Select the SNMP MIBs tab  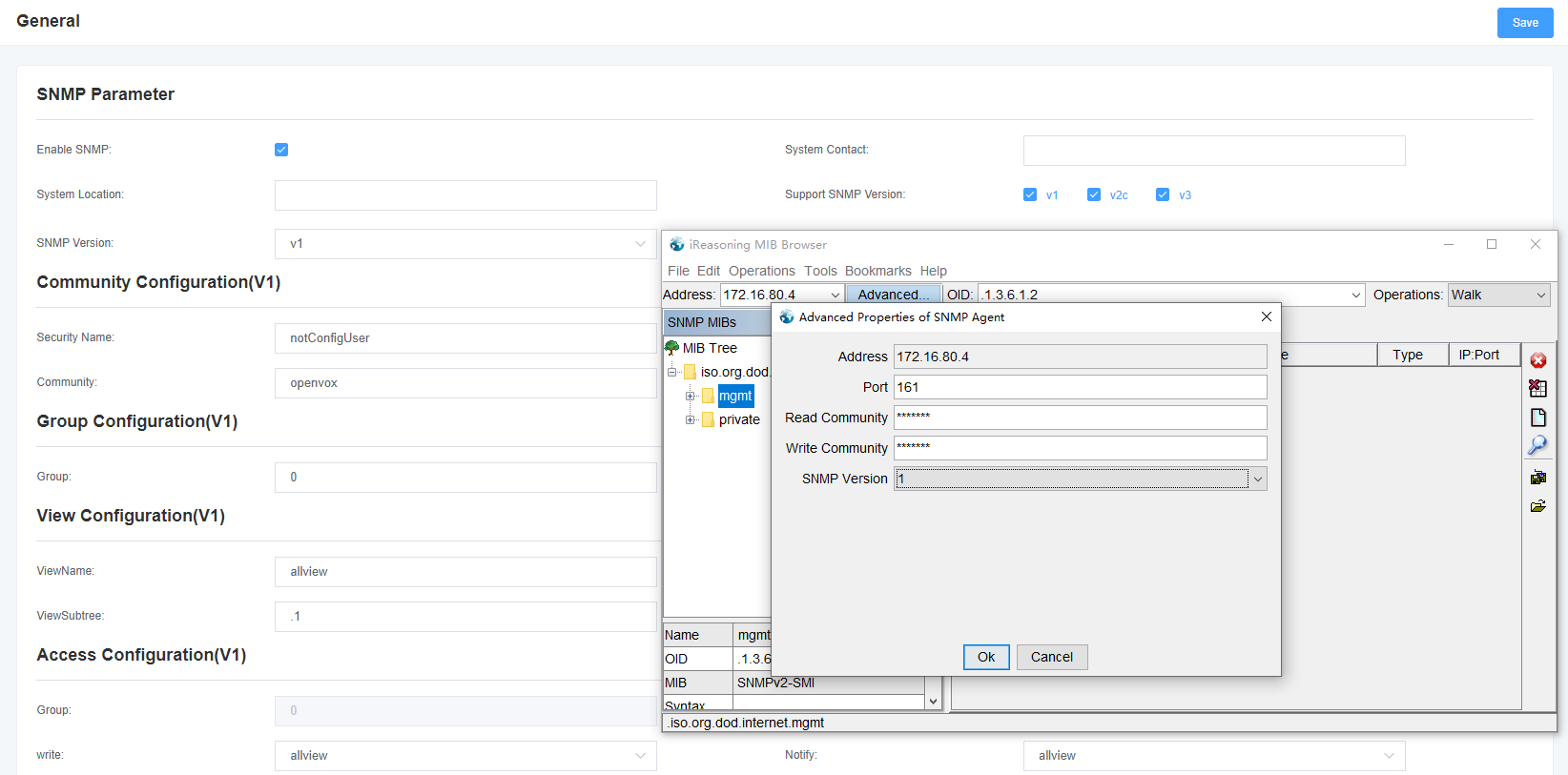click(715, 322)
